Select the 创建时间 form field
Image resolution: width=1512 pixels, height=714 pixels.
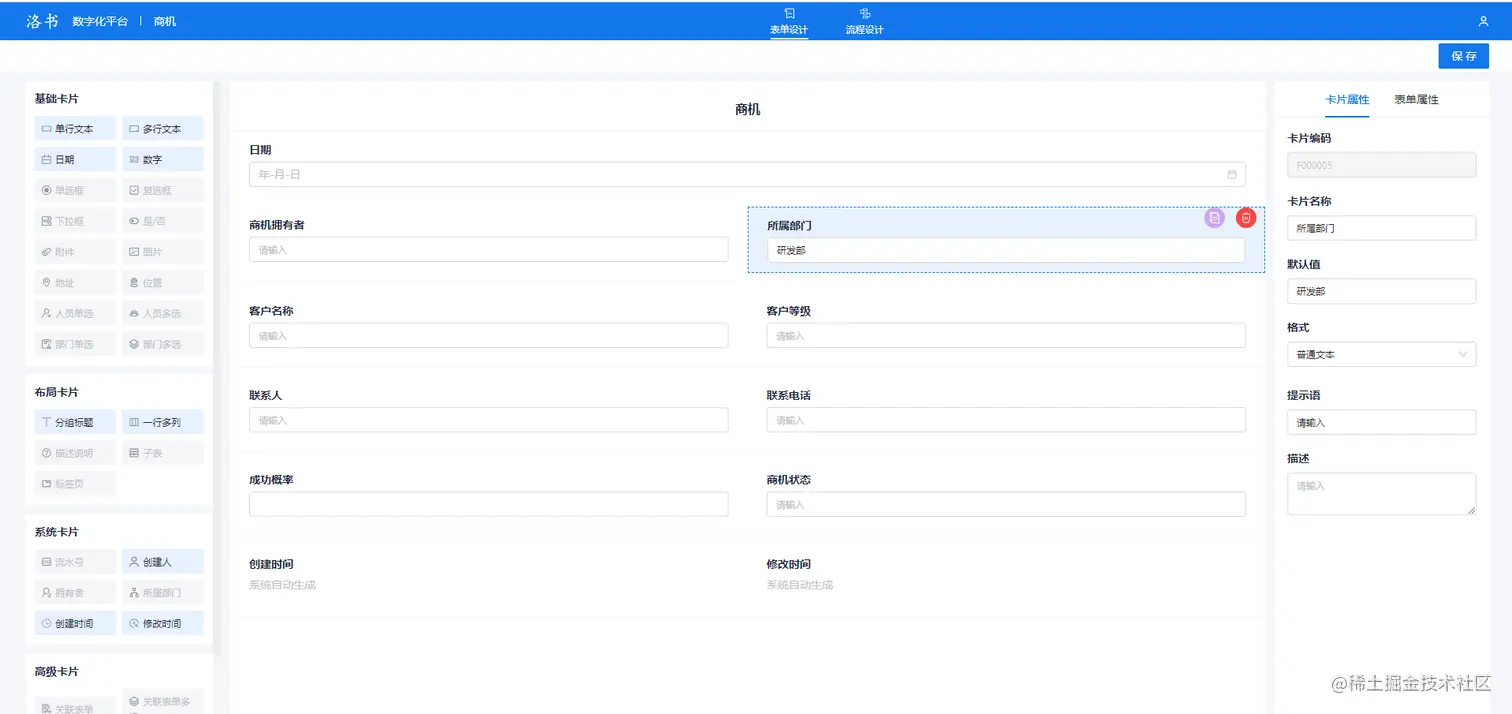click(x=489, y=575)
